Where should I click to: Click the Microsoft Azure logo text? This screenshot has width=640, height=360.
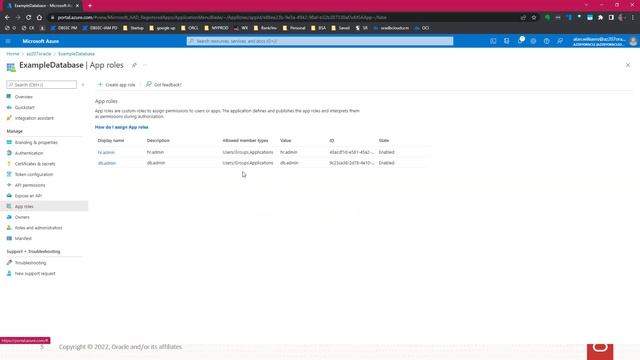pyautogui.click(x=40, y=41)
